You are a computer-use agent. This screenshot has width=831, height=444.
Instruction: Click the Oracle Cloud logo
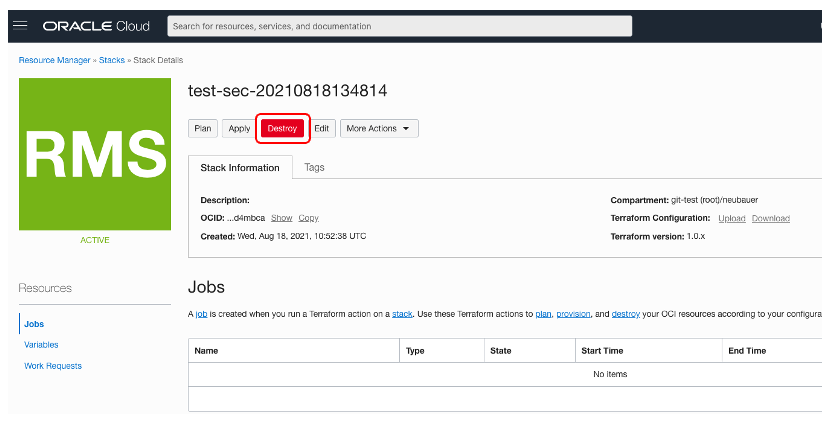tap(98, 25)
